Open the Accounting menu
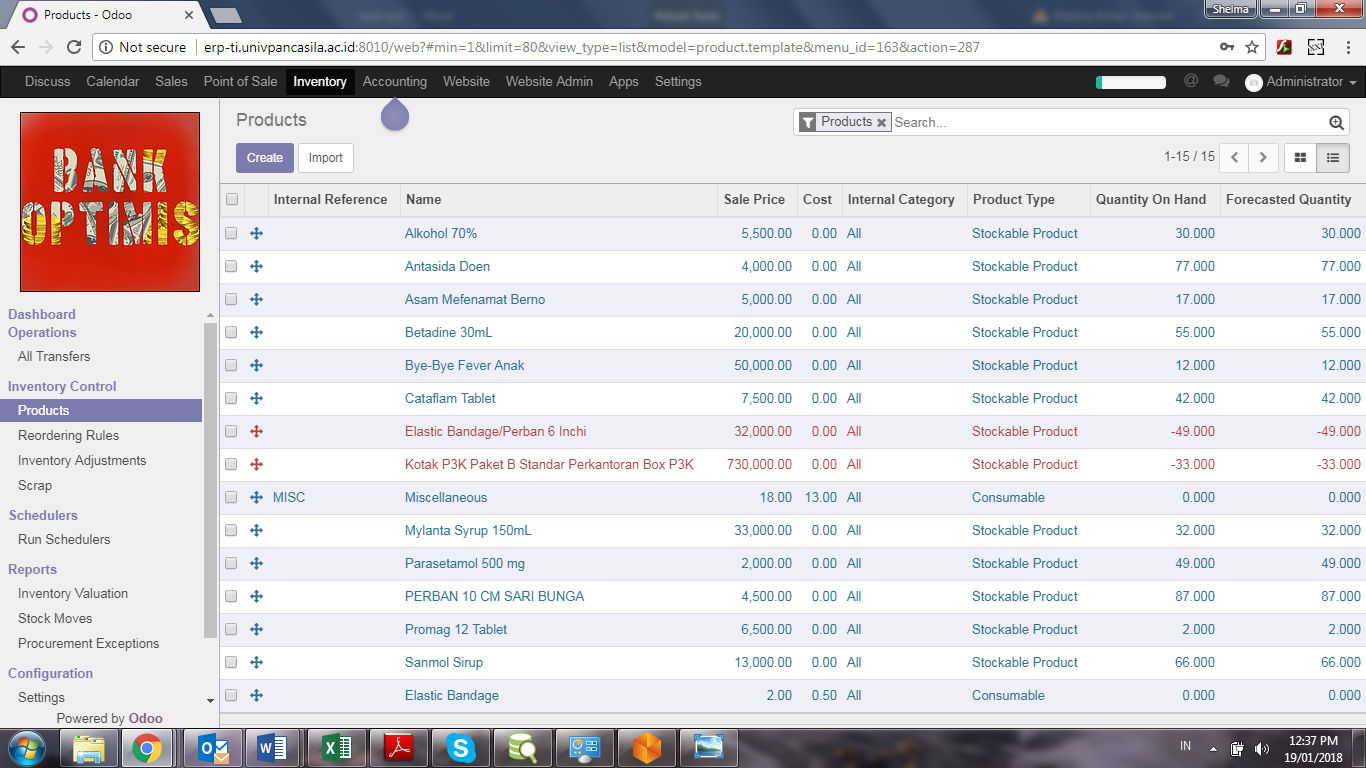The image size is (1366, 768). 394,82
